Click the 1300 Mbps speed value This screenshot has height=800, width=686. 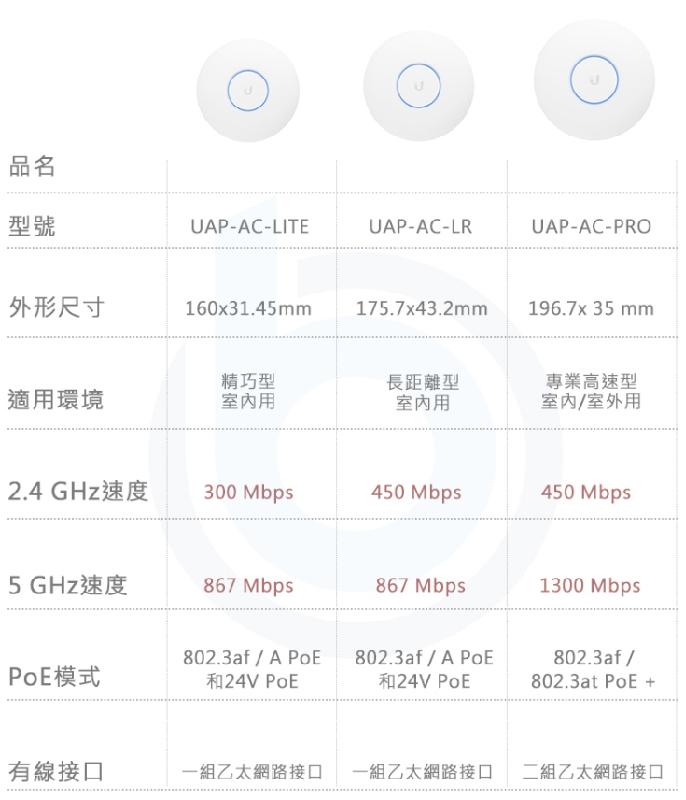pyautogui.click(x=590, y=586)
